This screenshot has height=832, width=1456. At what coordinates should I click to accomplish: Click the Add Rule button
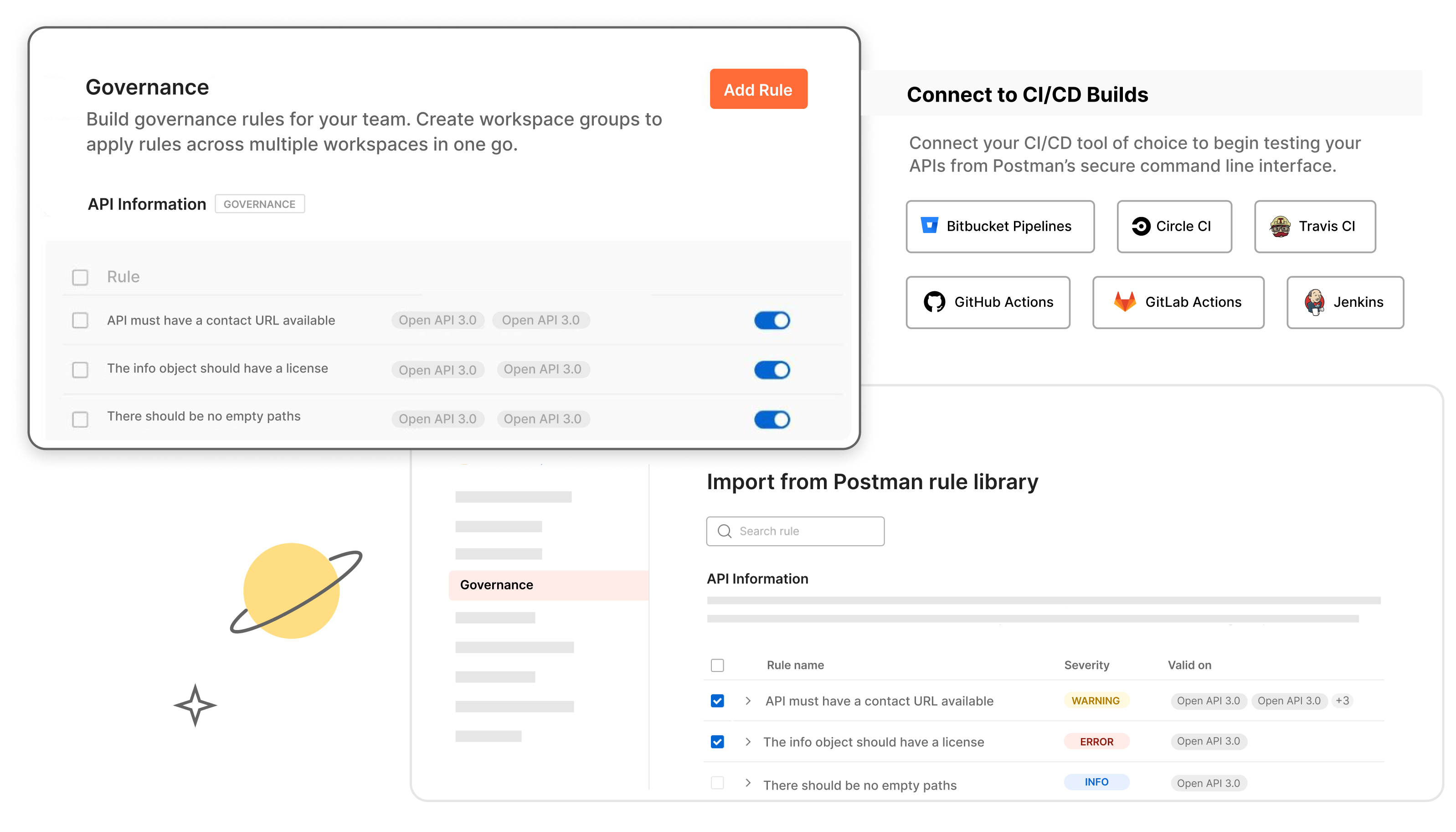(x=758, y=90)
